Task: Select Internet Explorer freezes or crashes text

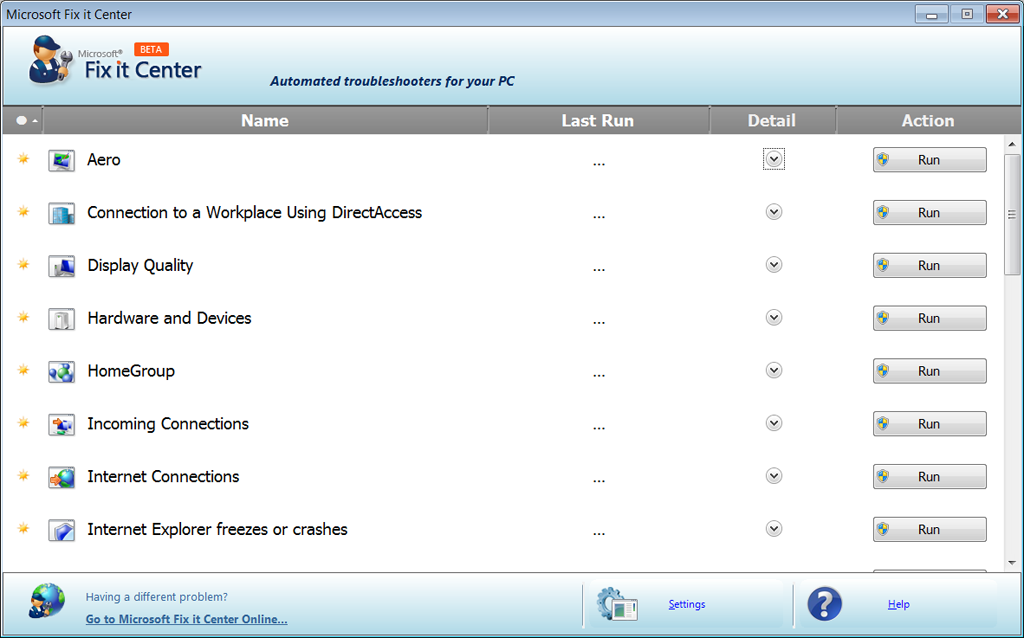Action: tap(217, 530)
